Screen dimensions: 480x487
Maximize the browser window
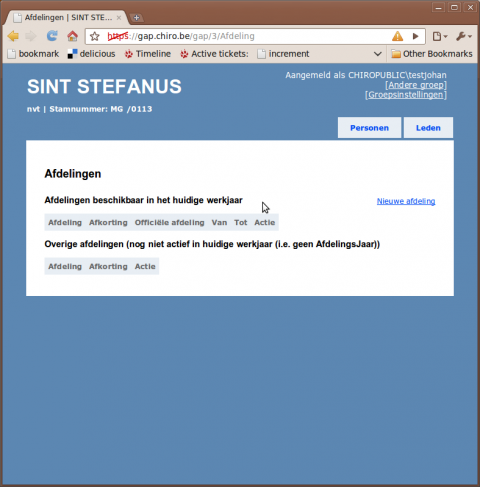tap(454, 7)
